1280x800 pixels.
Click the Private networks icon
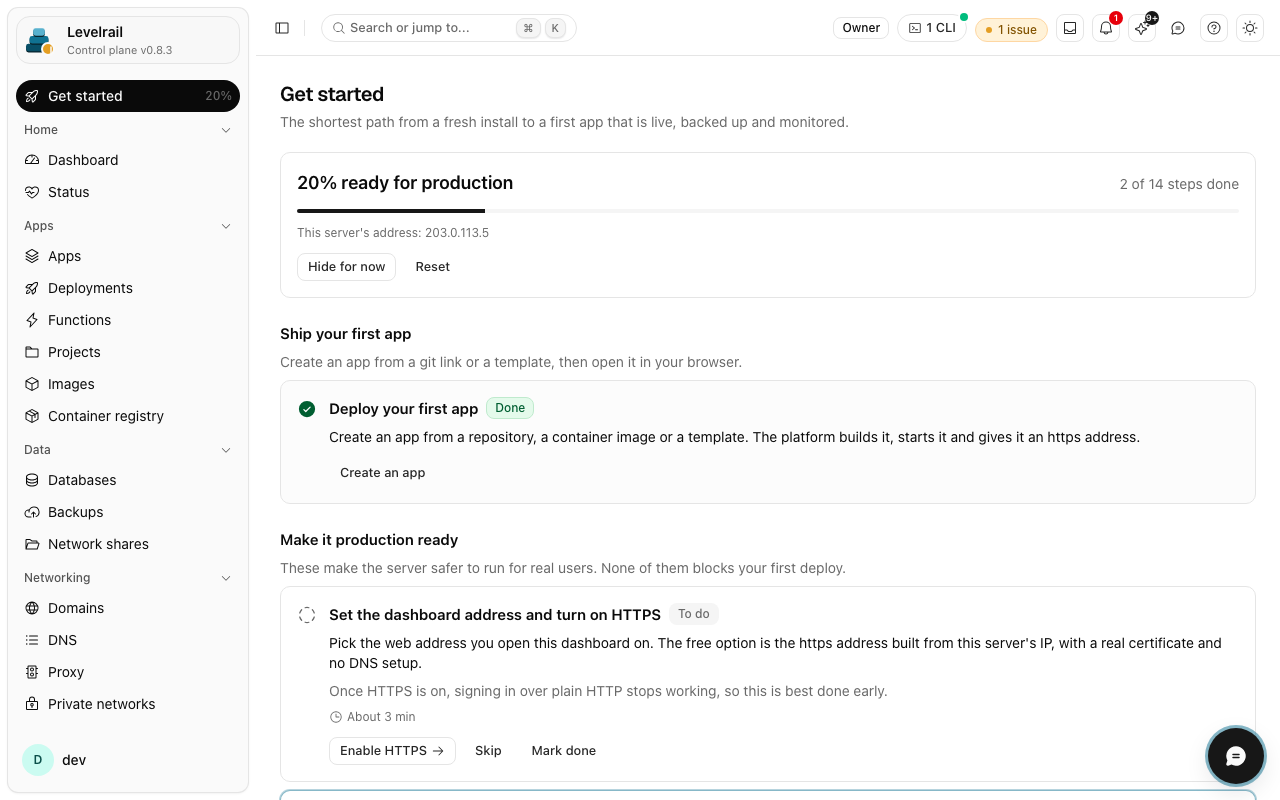tap(32, 704)
